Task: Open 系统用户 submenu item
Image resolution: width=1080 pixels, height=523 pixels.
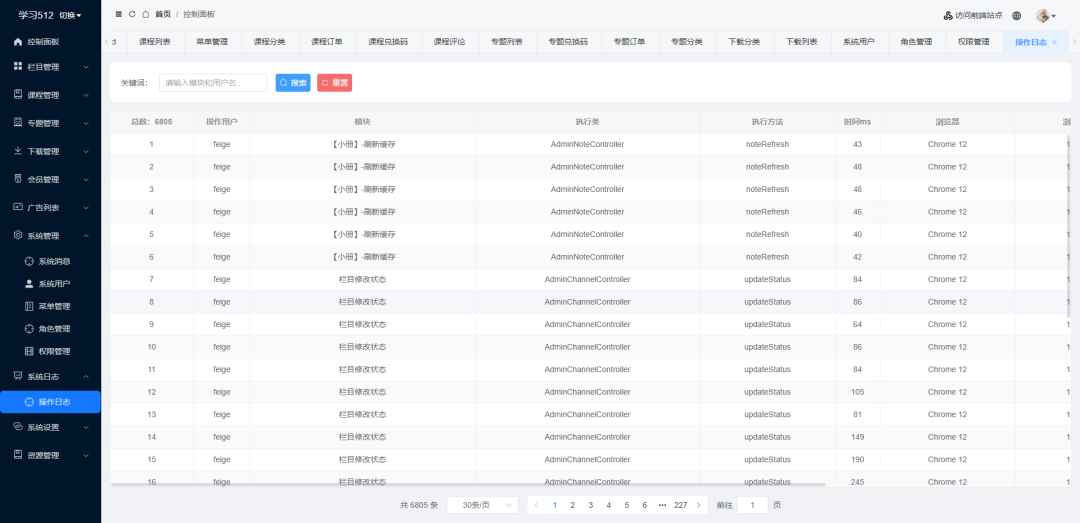Action: click(x=50, y=283)
